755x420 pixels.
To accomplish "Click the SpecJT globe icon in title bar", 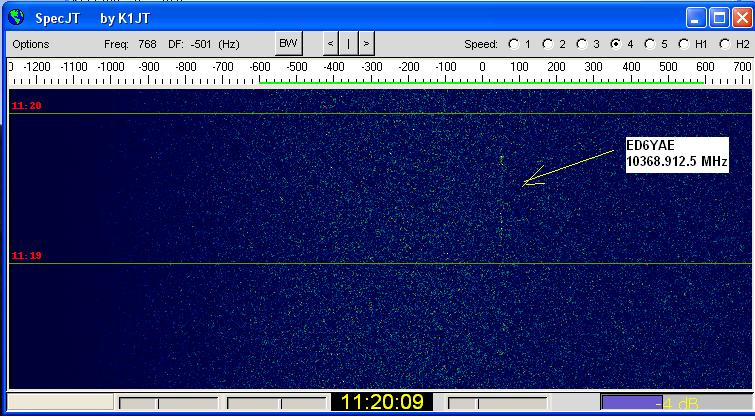I will point(15,17).
